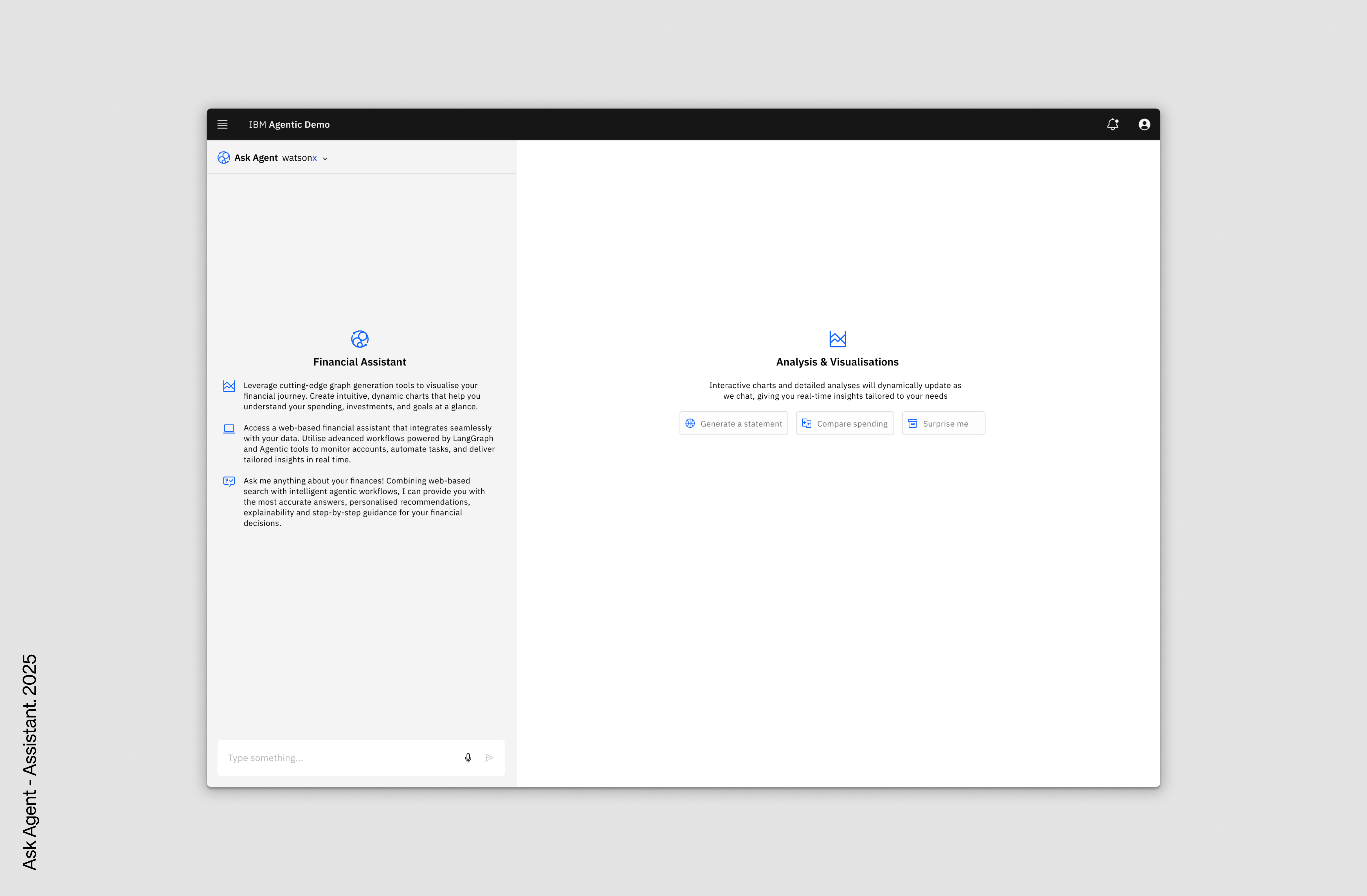Click the IBM Agentic Demo title
Image resolution: width=1367 pixels, height=896 pixels.
289,125
